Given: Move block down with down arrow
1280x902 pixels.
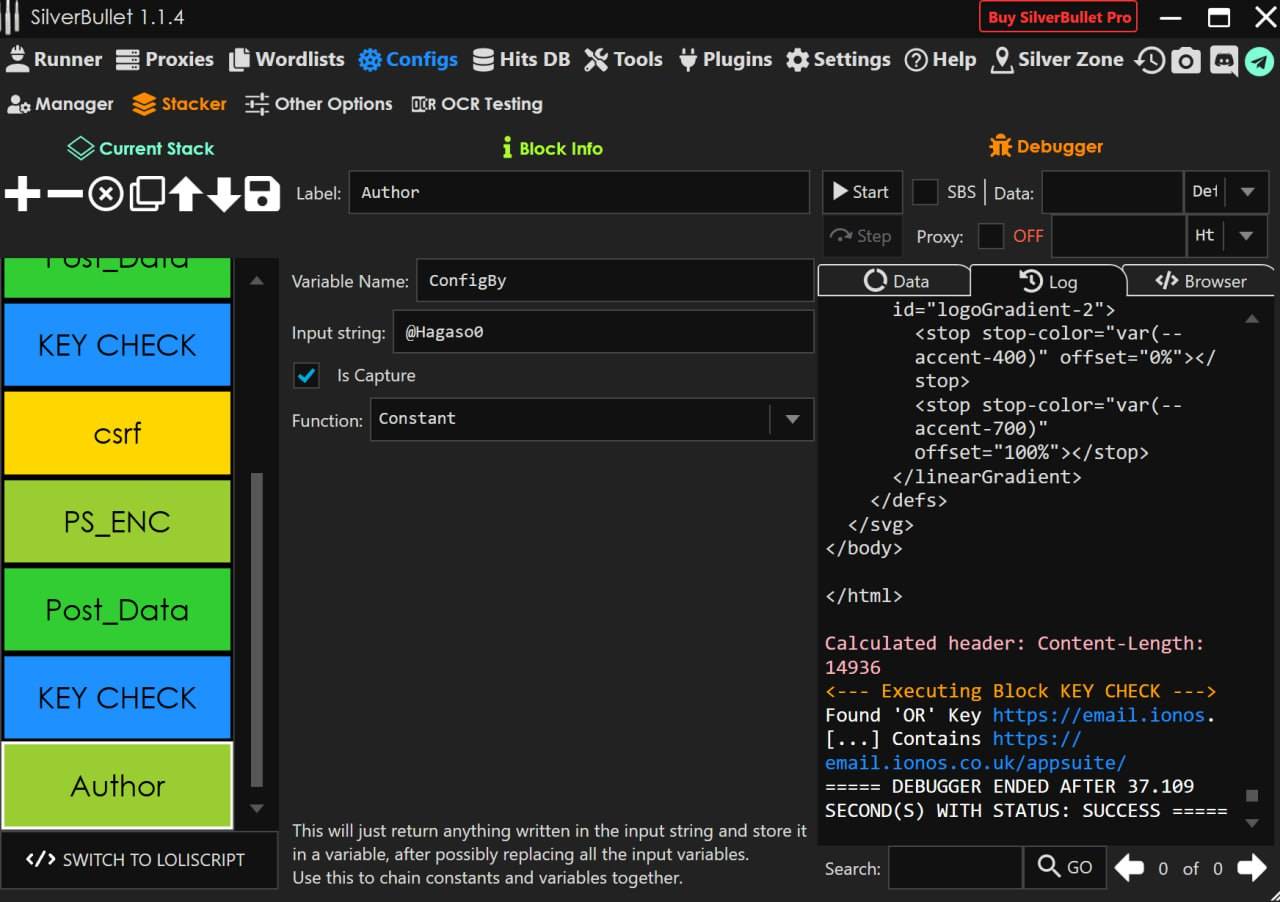Looking at the screenshot, I should click(x=223, y=194).
